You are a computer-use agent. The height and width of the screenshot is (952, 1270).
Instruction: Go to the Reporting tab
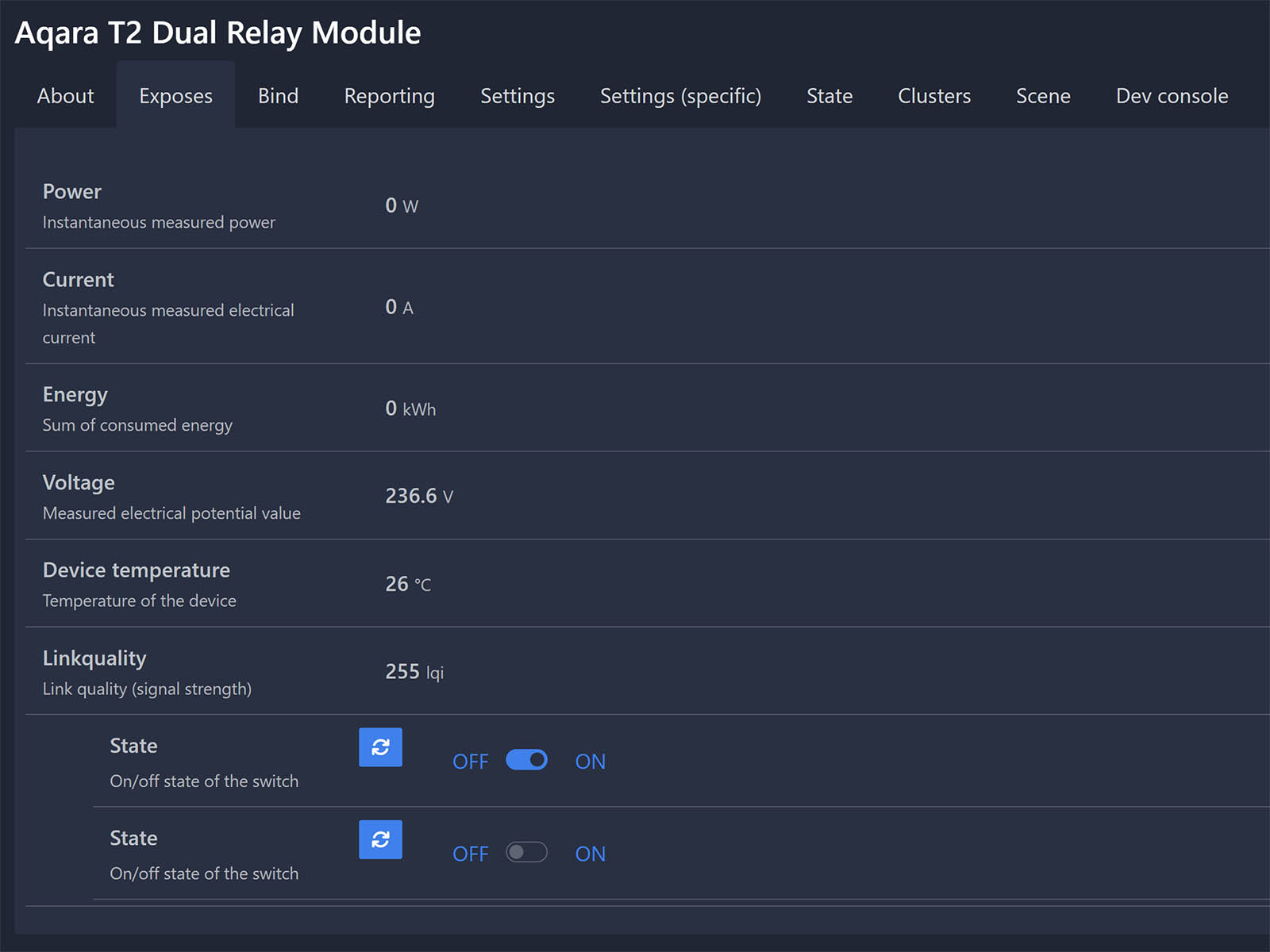(389, 96)
